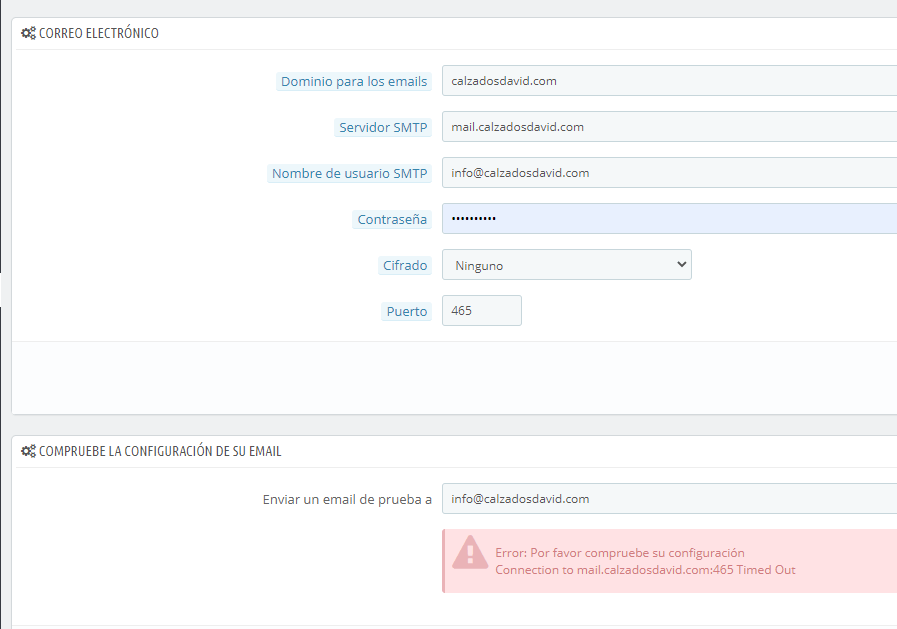Click the test email recipient field
Screen dimensions: 897x629
pos(669,499)
